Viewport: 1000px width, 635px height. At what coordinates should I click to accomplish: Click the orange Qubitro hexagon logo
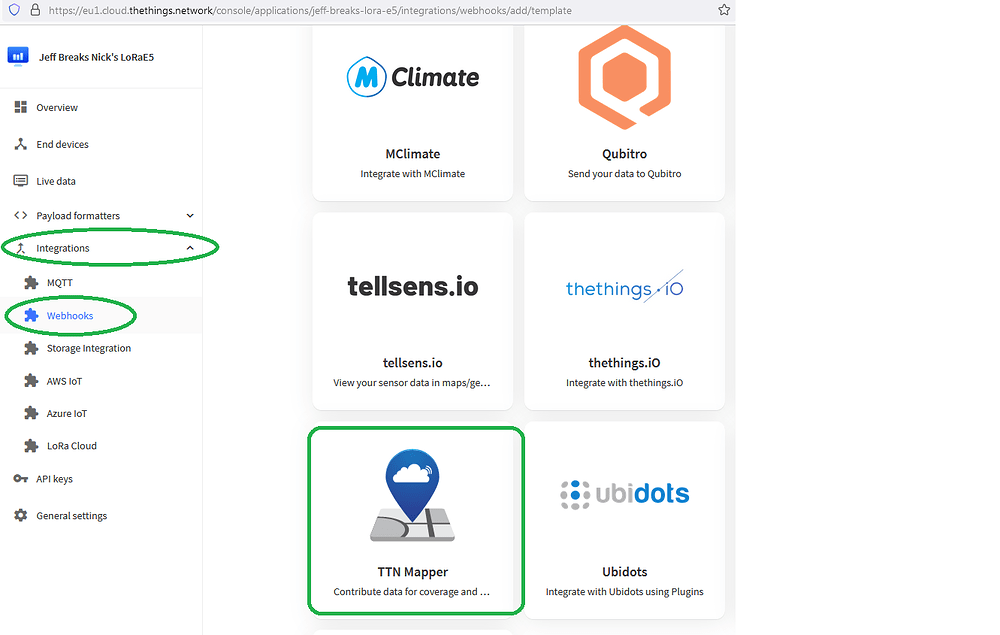[x=624, y=77]
